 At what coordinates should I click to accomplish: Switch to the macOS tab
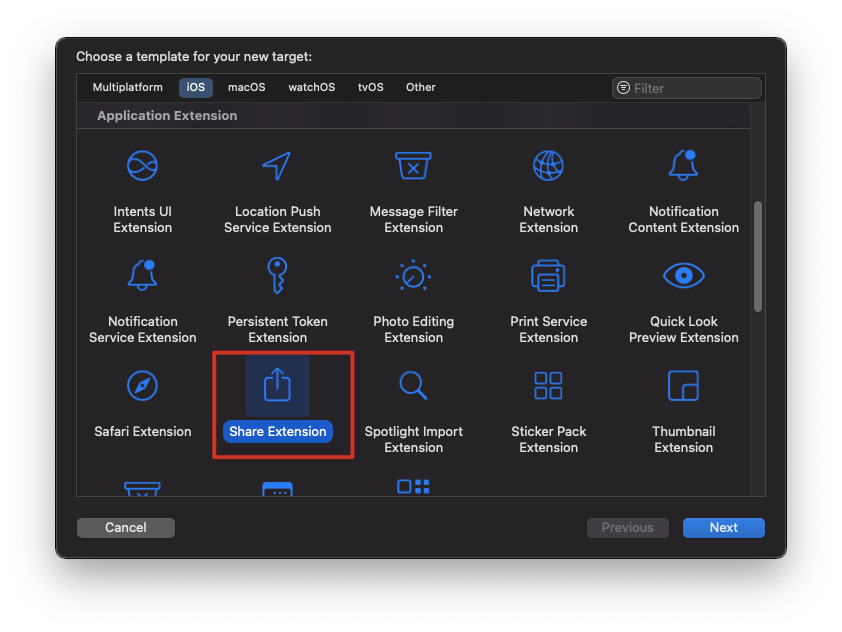pyautogui.click(x=246, y=87)
